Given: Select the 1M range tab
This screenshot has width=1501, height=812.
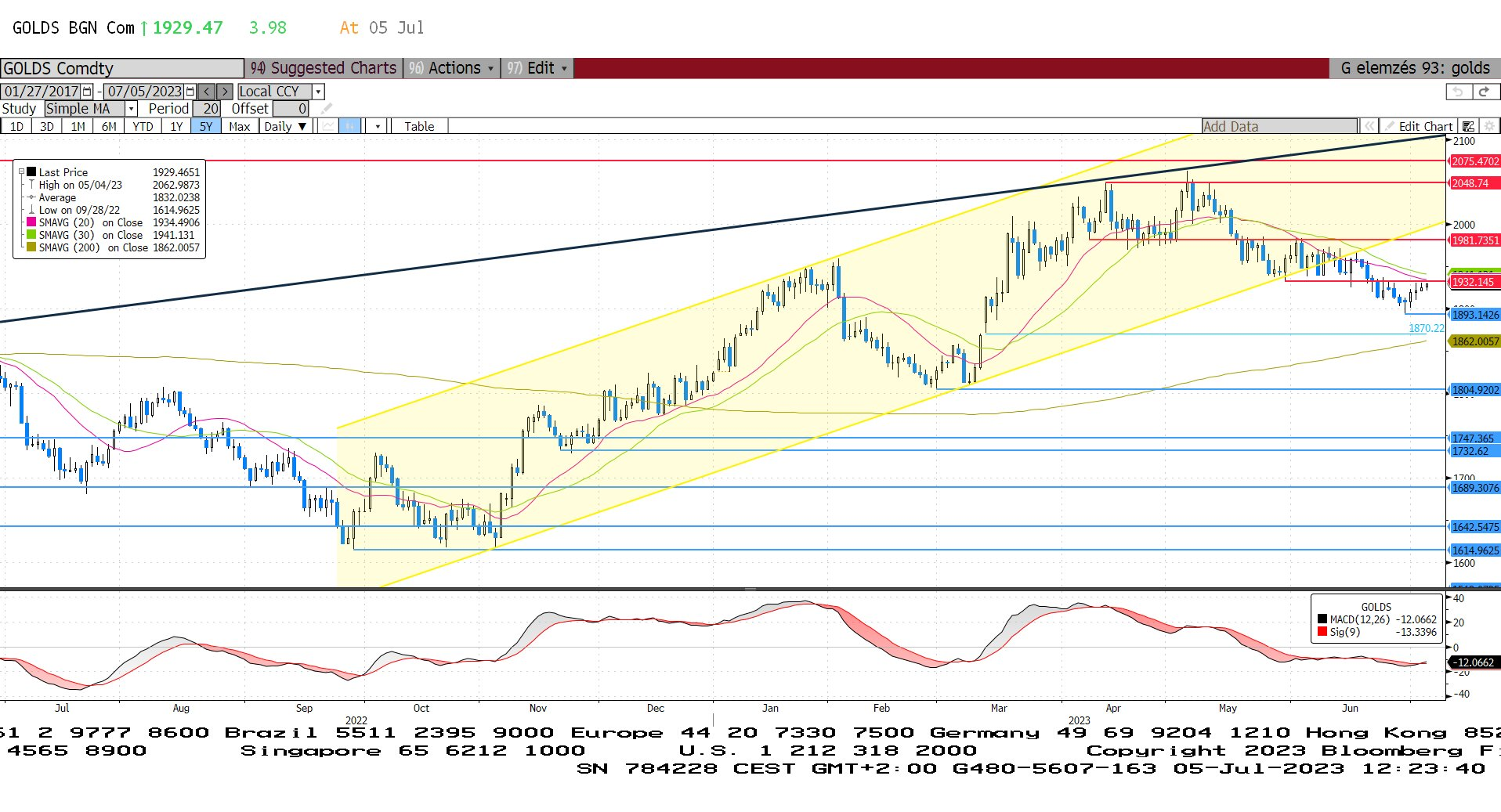Looking at the screenshot, I should tap(78, 126).
